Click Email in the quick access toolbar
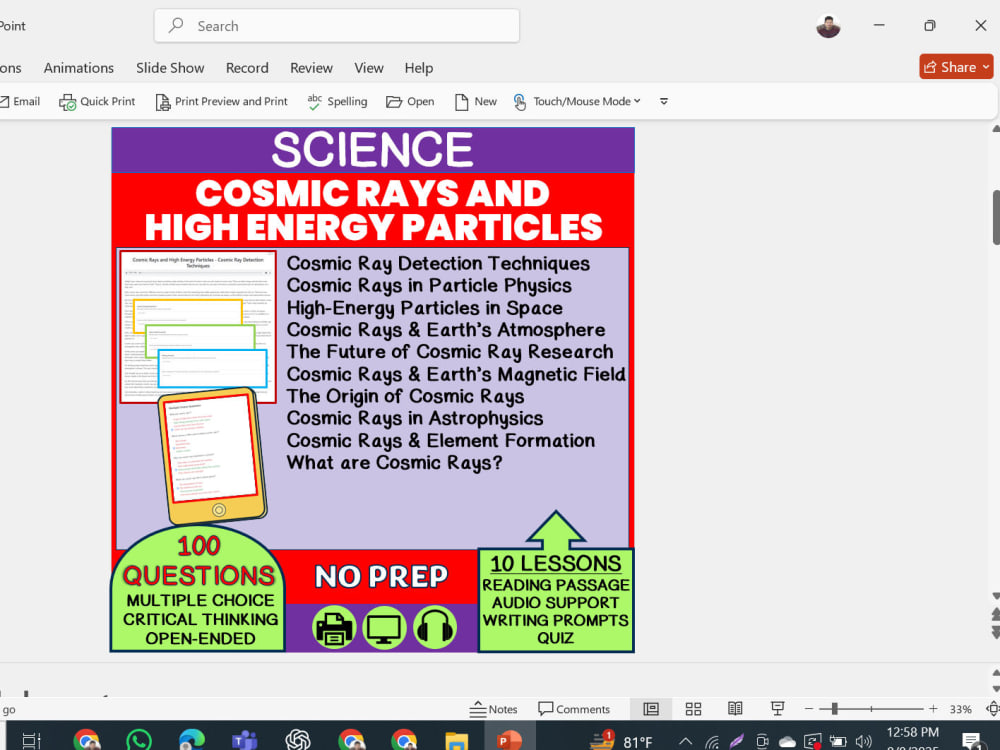This screenshot has width=1000, height=750. (20, 101)
